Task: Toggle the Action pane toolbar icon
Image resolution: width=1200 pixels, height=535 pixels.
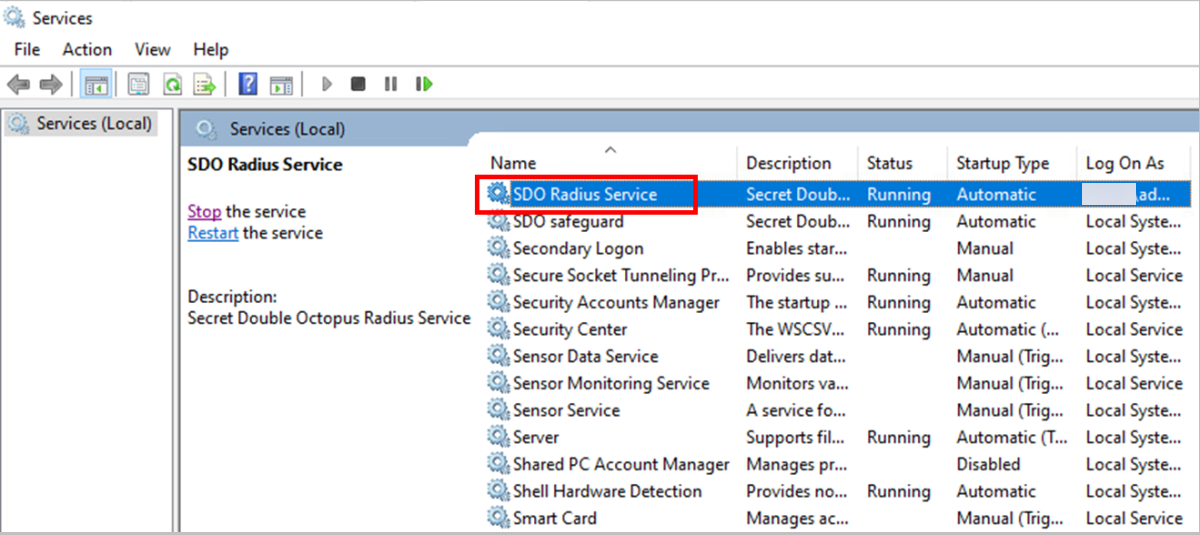Action: click(x=281, y=85)
